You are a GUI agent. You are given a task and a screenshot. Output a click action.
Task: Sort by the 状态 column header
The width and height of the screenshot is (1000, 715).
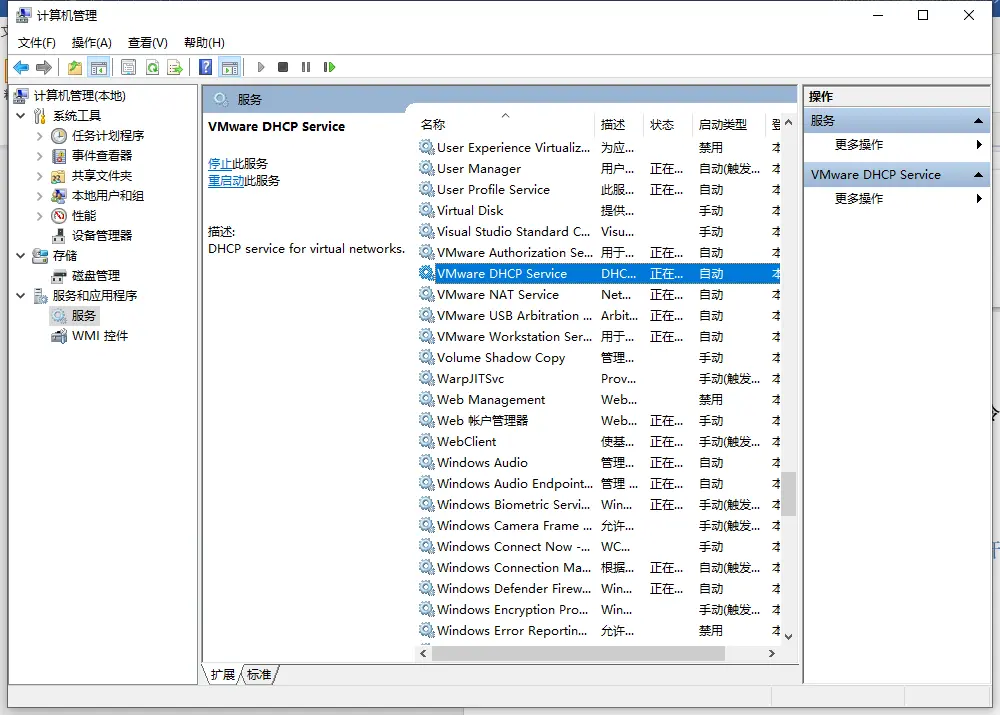click(668, 124)
